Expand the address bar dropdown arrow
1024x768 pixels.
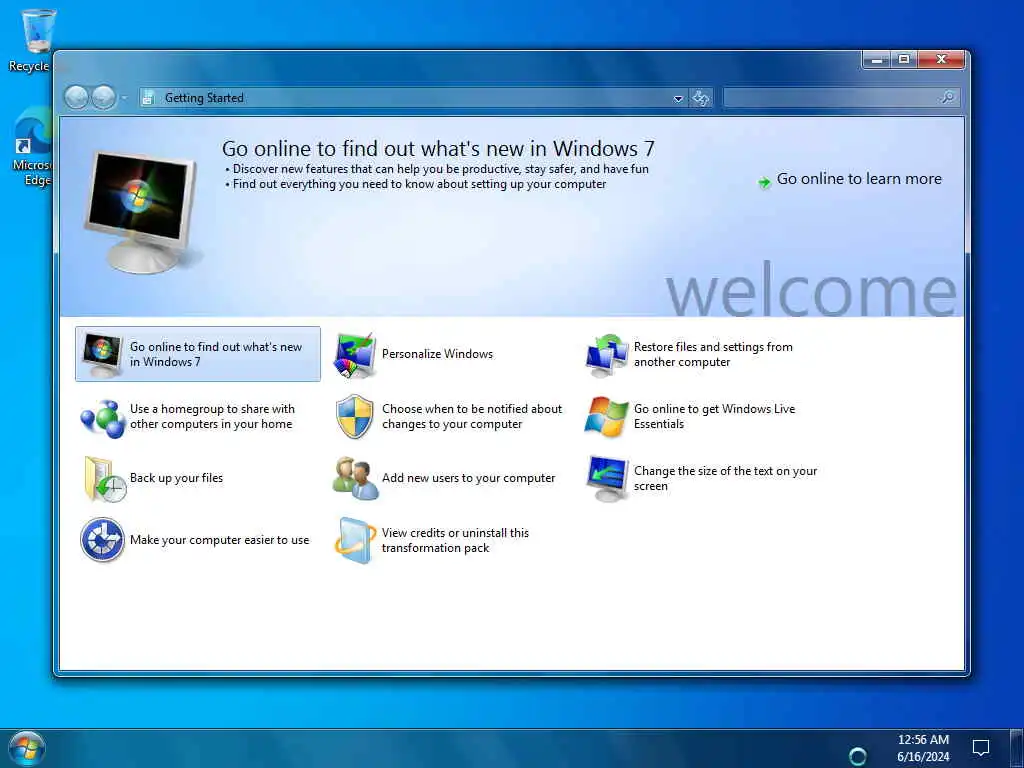click(678, 99)
